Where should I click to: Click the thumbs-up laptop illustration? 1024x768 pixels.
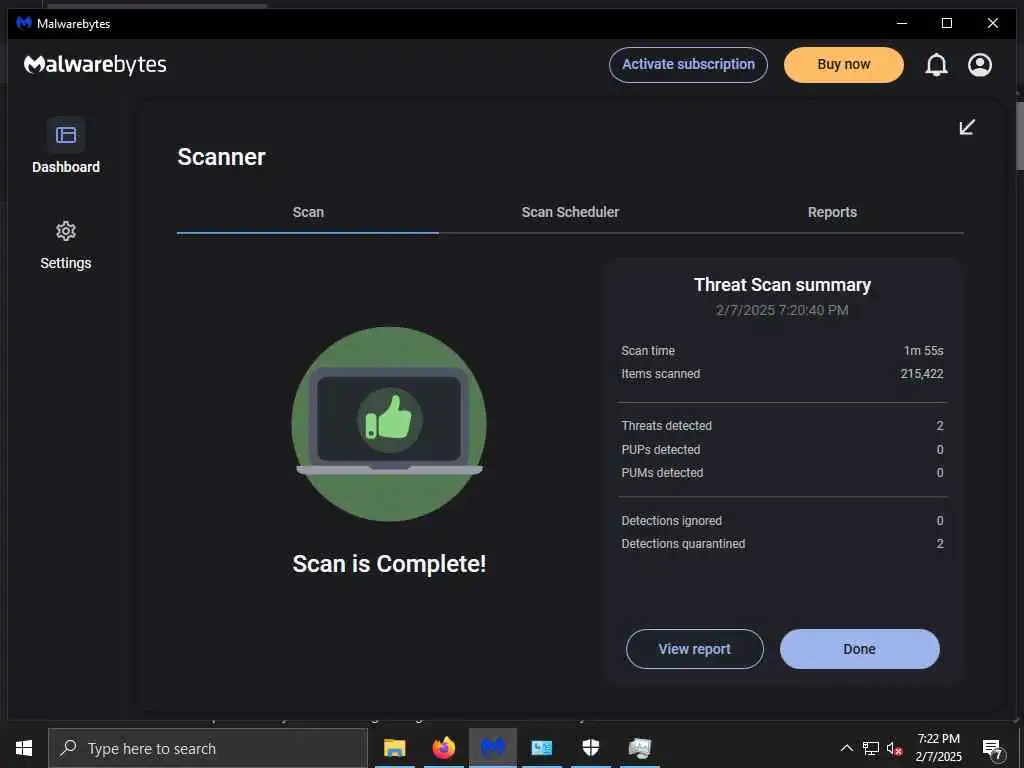[x=389, y=424]
